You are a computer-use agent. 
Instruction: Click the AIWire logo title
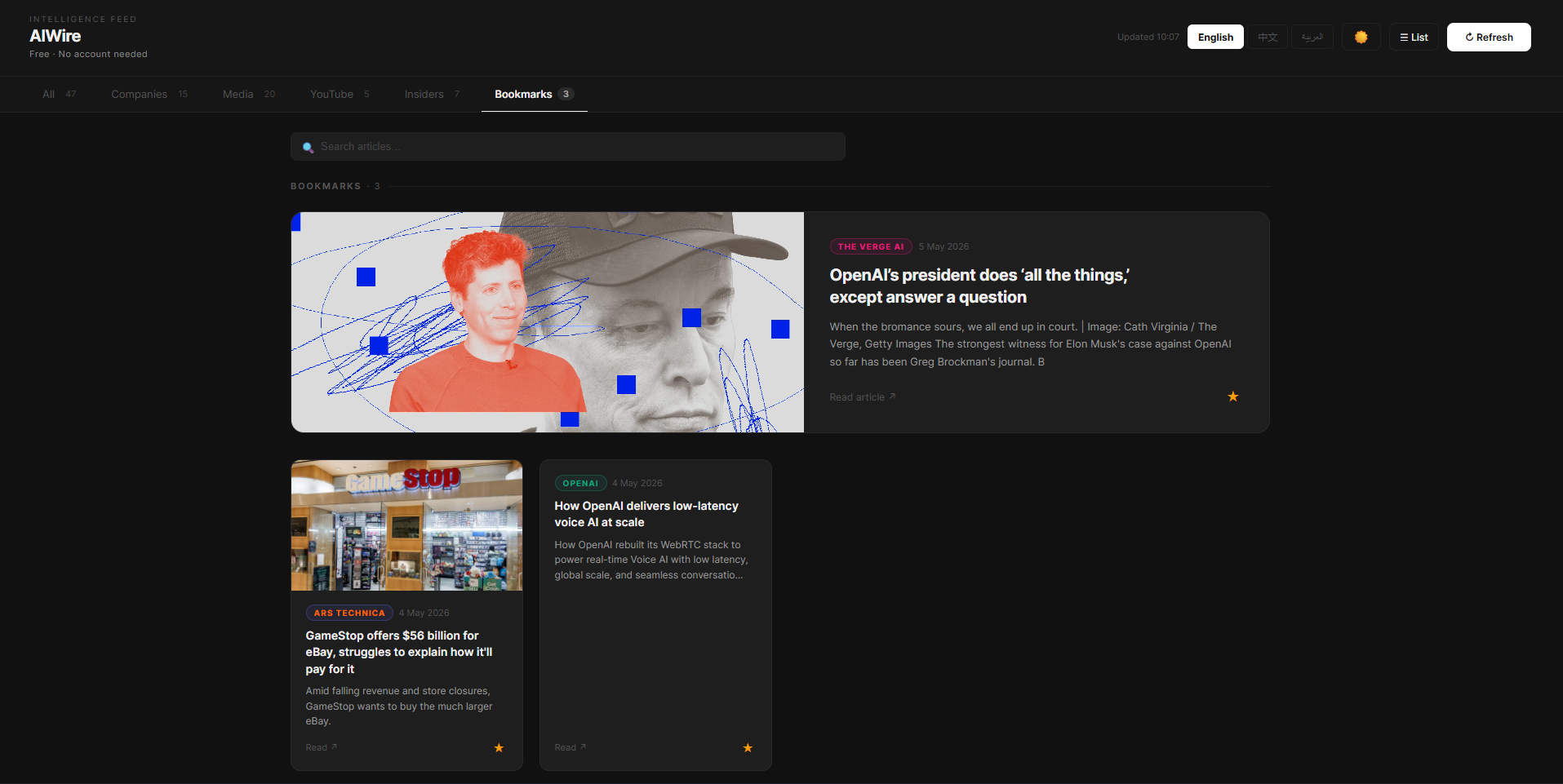click(x=56, y=36)
